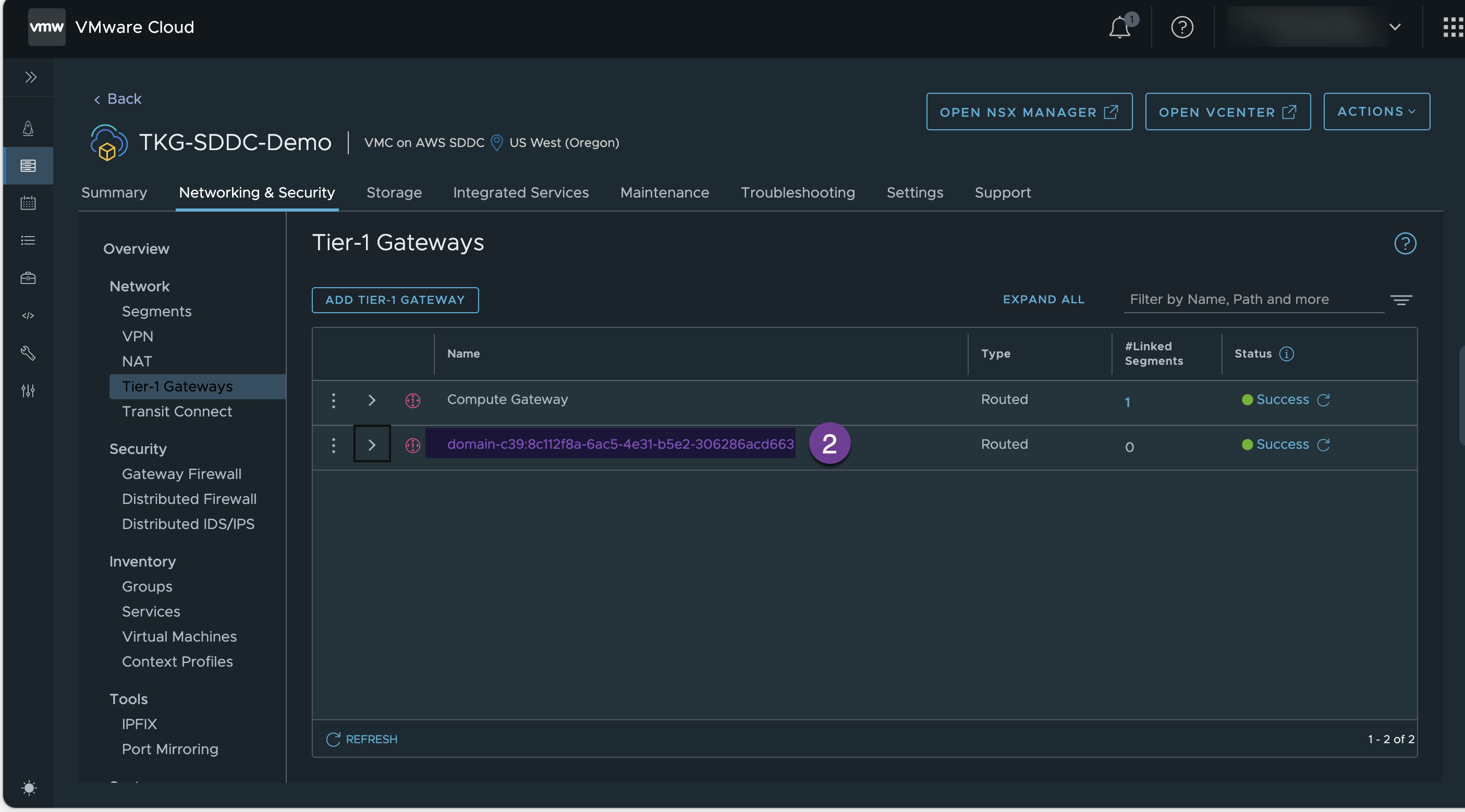Click the toolbox icon in sidebar

[x=28, y=278]
